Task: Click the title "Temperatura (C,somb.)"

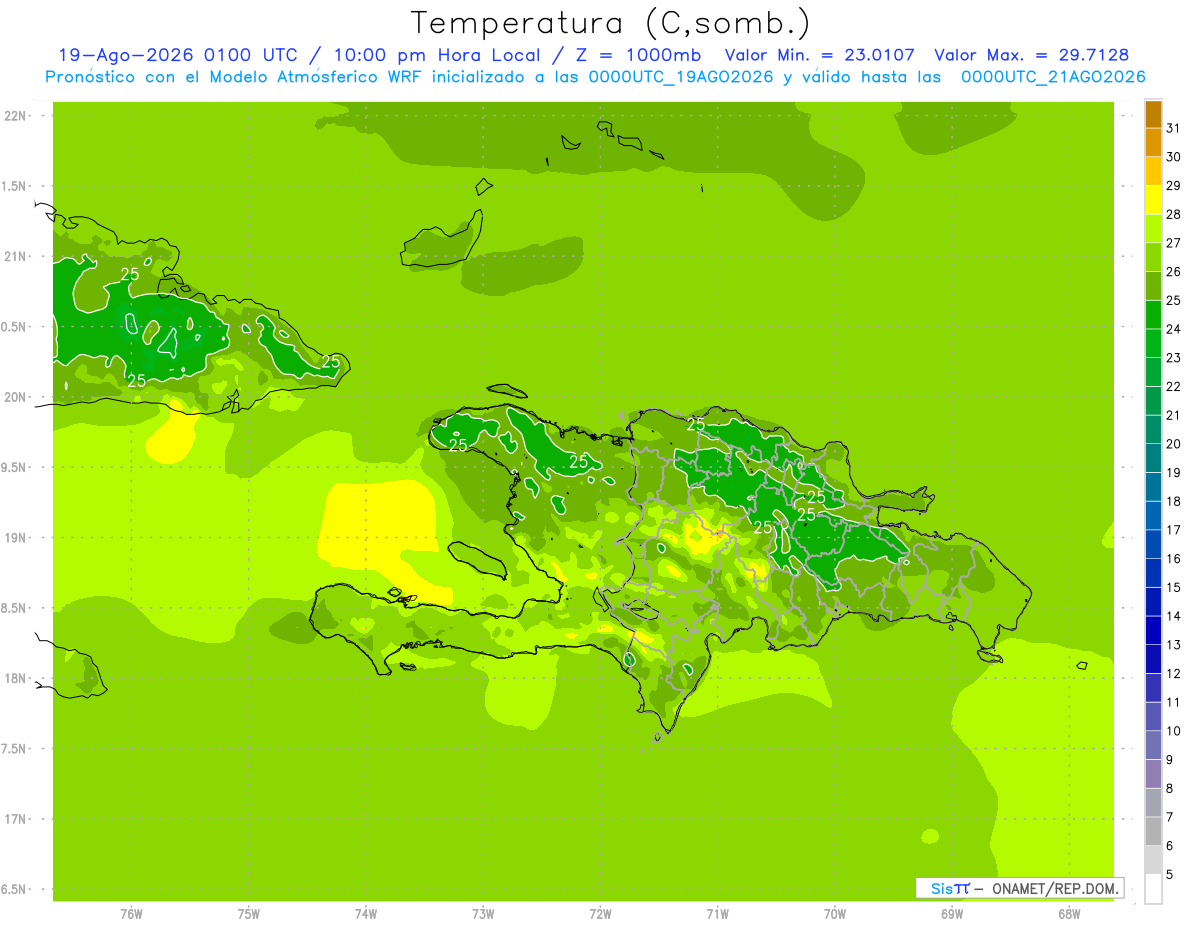Action: coord(610,23)
